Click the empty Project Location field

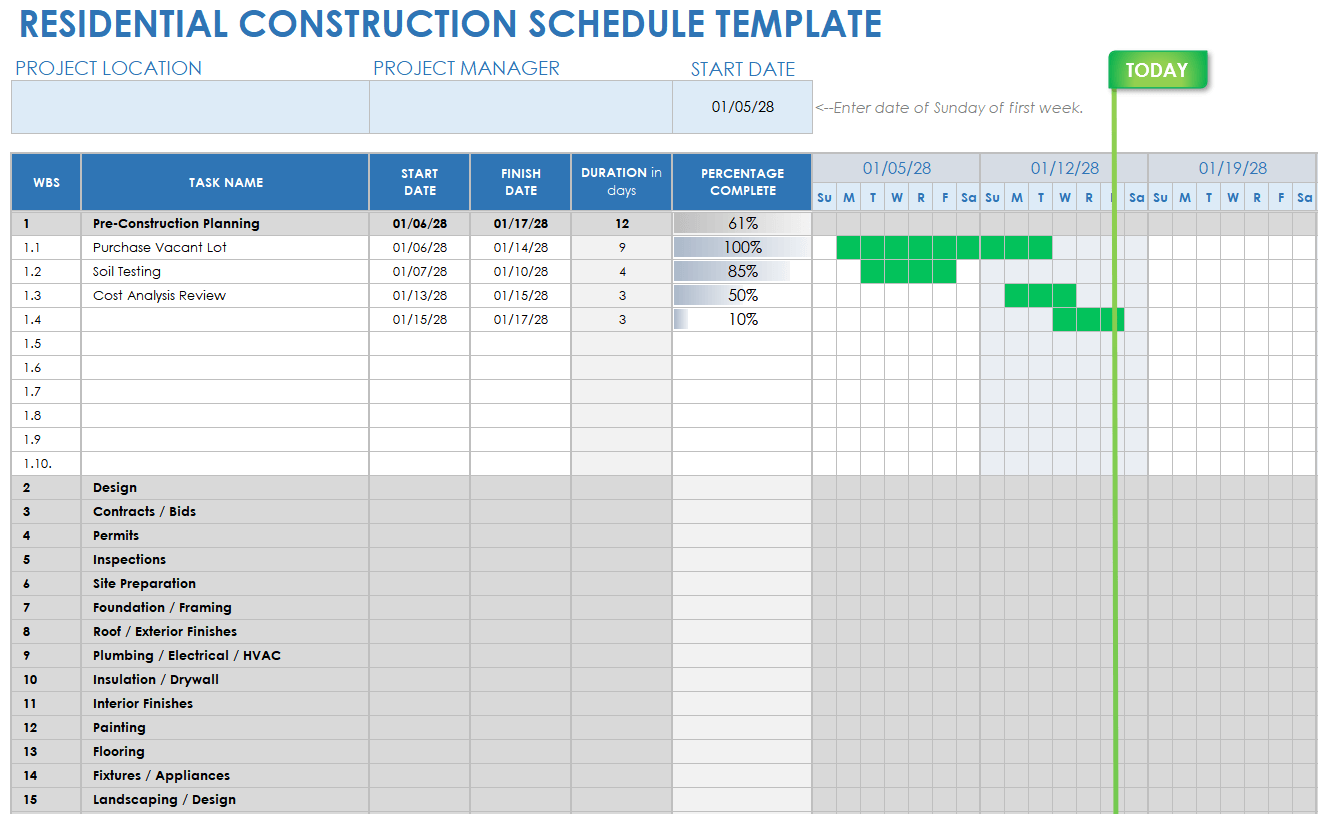[190, 107]
